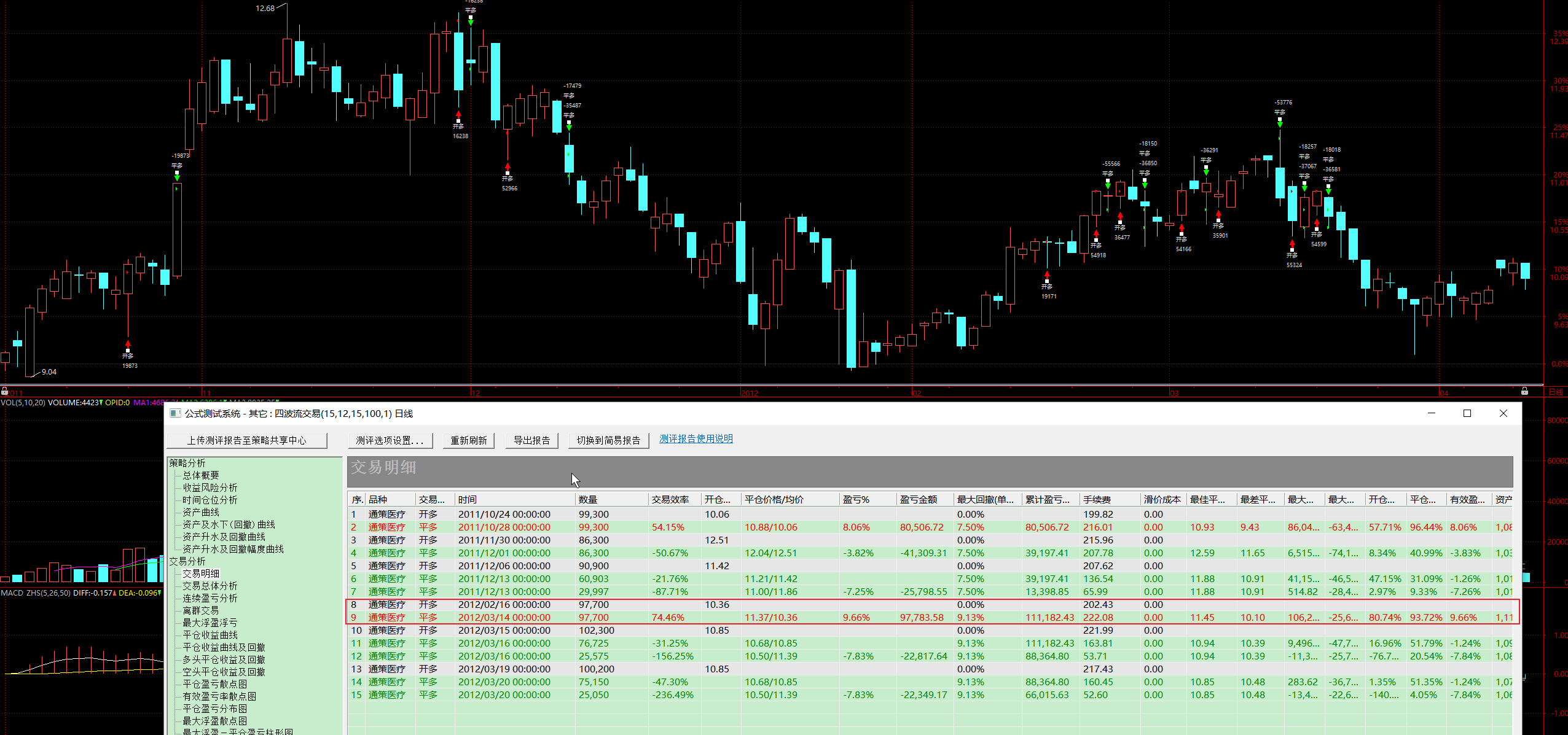Click the 开多 19873 buy arrow marker

[x=128, y=344]
